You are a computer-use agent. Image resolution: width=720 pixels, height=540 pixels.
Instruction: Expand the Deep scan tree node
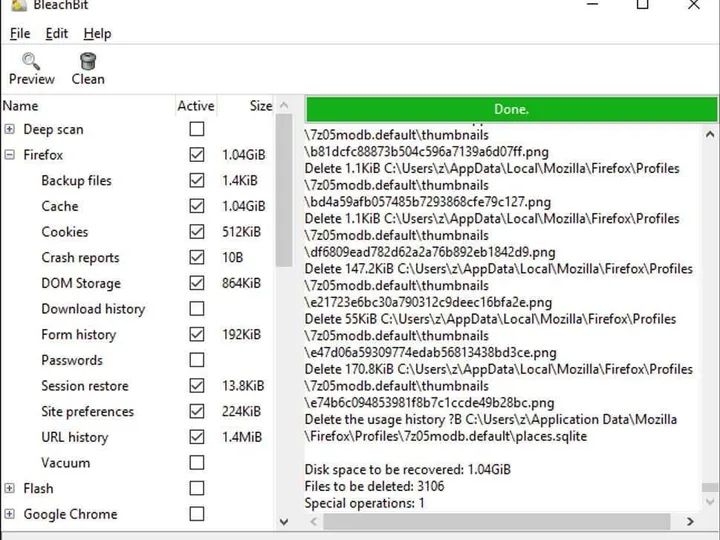tap(9, 129)
